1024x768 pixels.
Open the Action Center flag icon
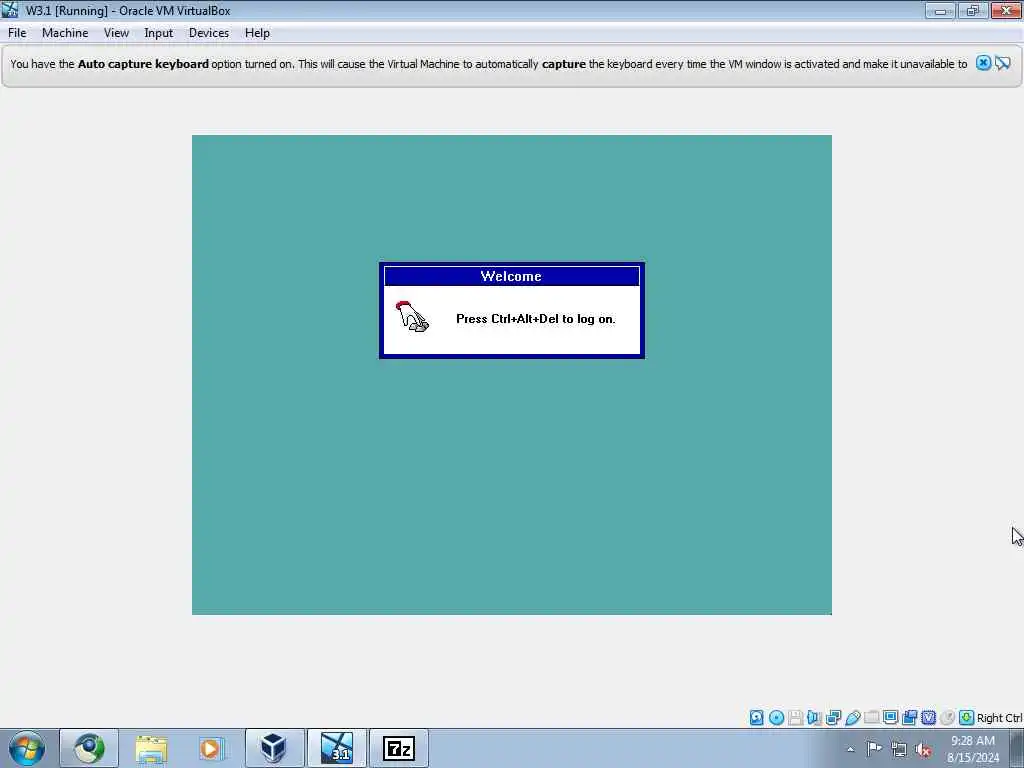874,749
